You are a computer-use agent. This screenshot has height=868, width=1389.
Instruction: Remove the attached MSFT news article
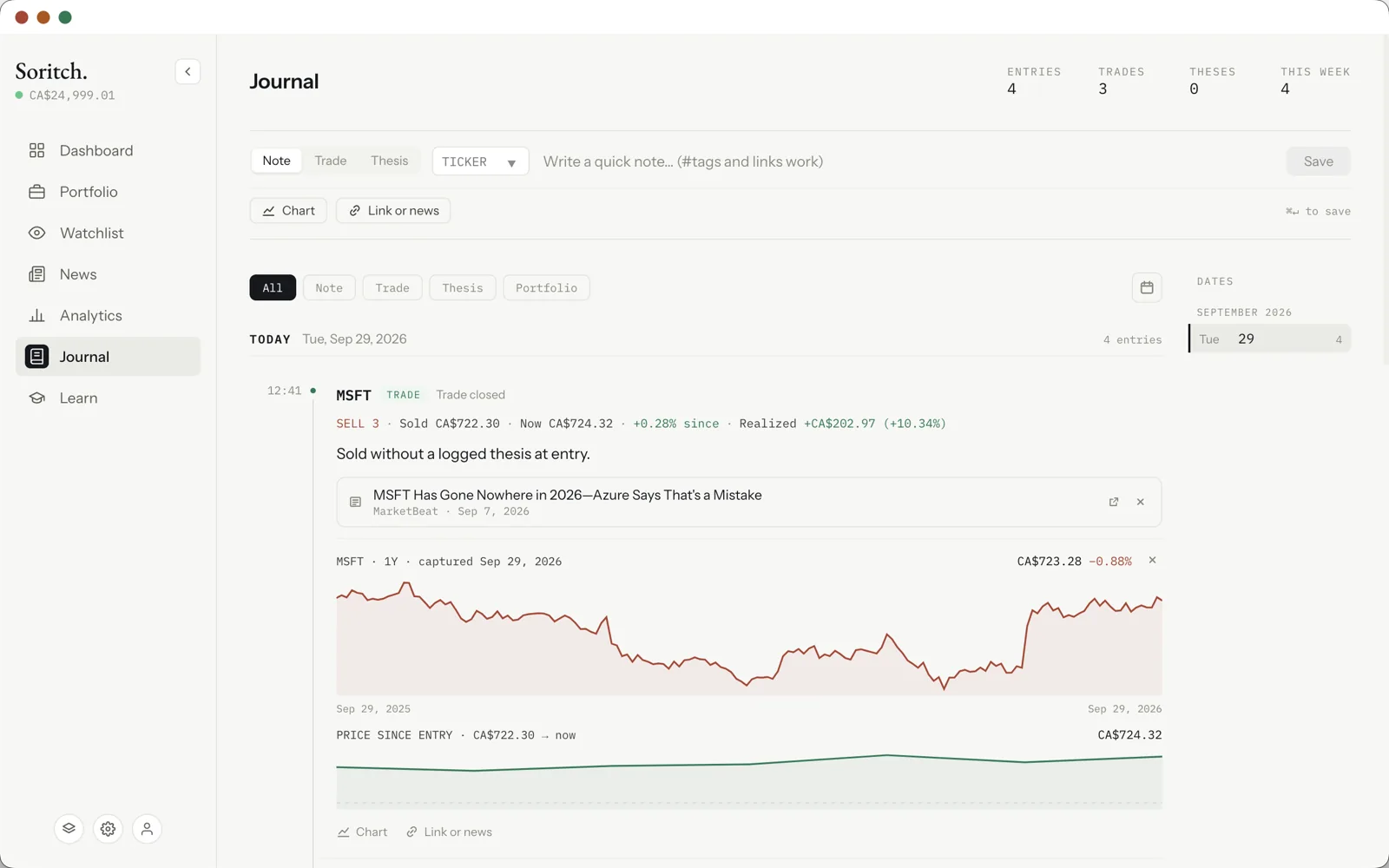click(1141, 502)
